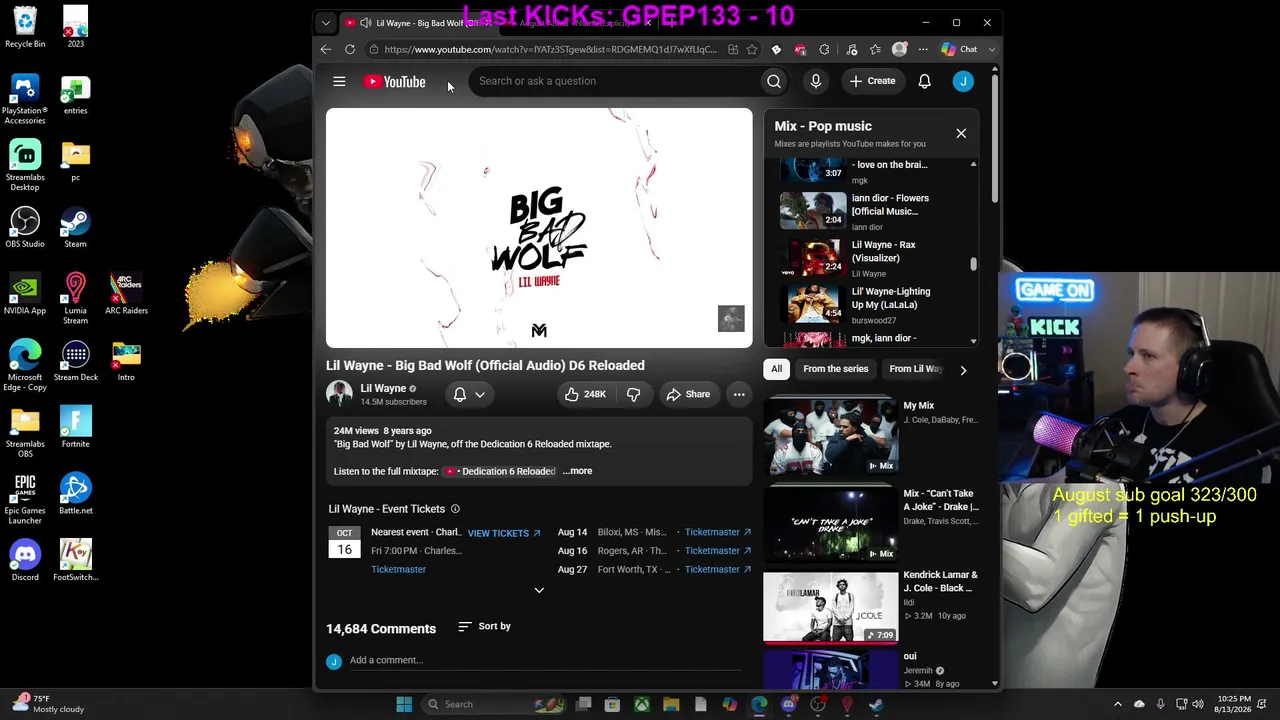Viewport: 1280px width, 720px height.
Task: Open the YouTube account avatar menu
Action: pyautogui.click(x=963, y=82)
